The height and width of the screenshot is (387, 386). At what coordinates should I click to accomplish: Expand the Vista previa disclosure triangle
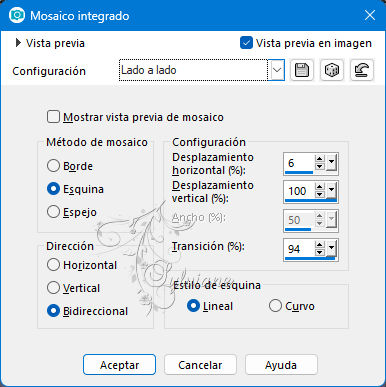click(18, 43)
